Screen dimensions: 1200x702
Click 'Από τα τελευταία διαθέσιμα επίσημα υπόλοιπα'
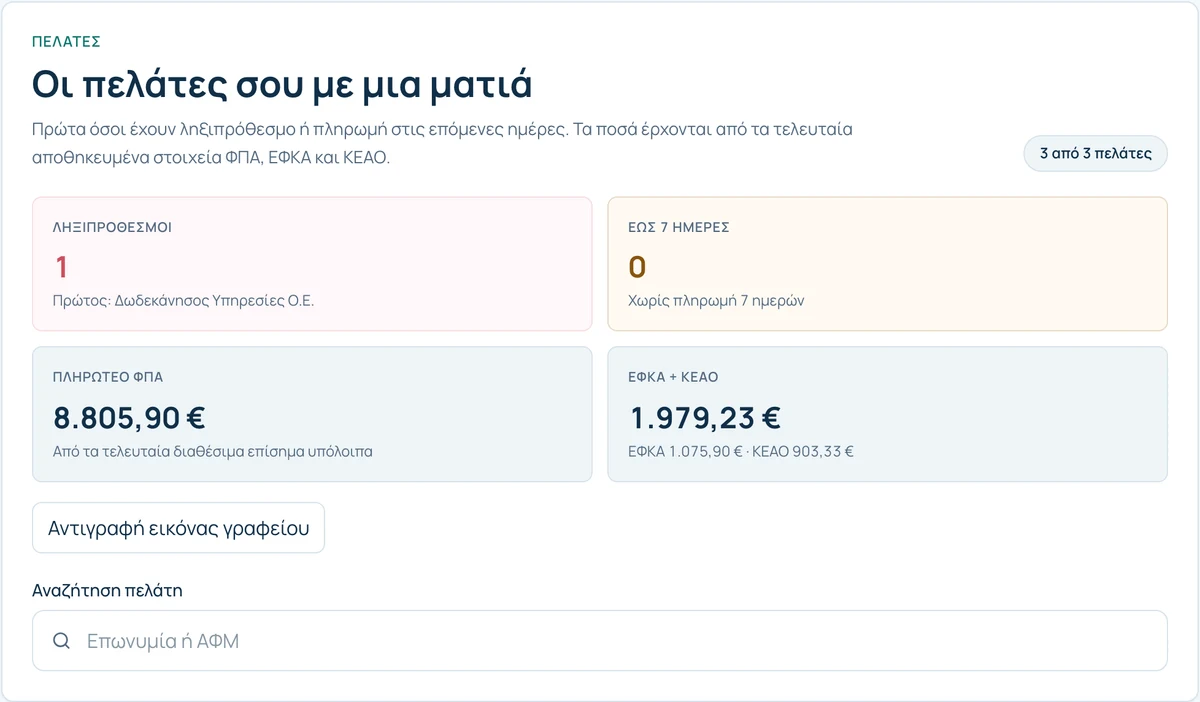pos(213,451)
